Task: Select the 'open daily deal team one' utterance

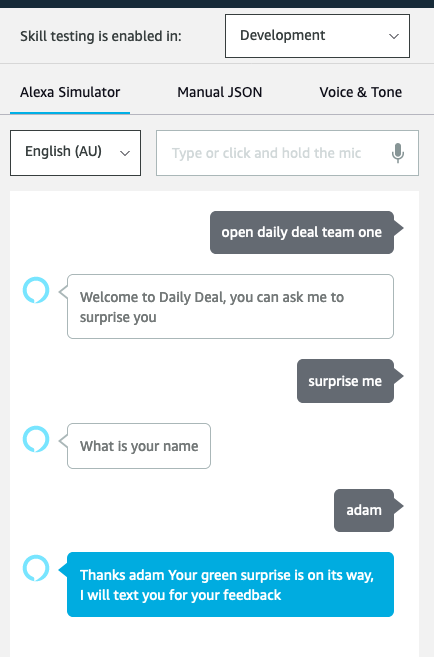Action: [x=302, y=232]
